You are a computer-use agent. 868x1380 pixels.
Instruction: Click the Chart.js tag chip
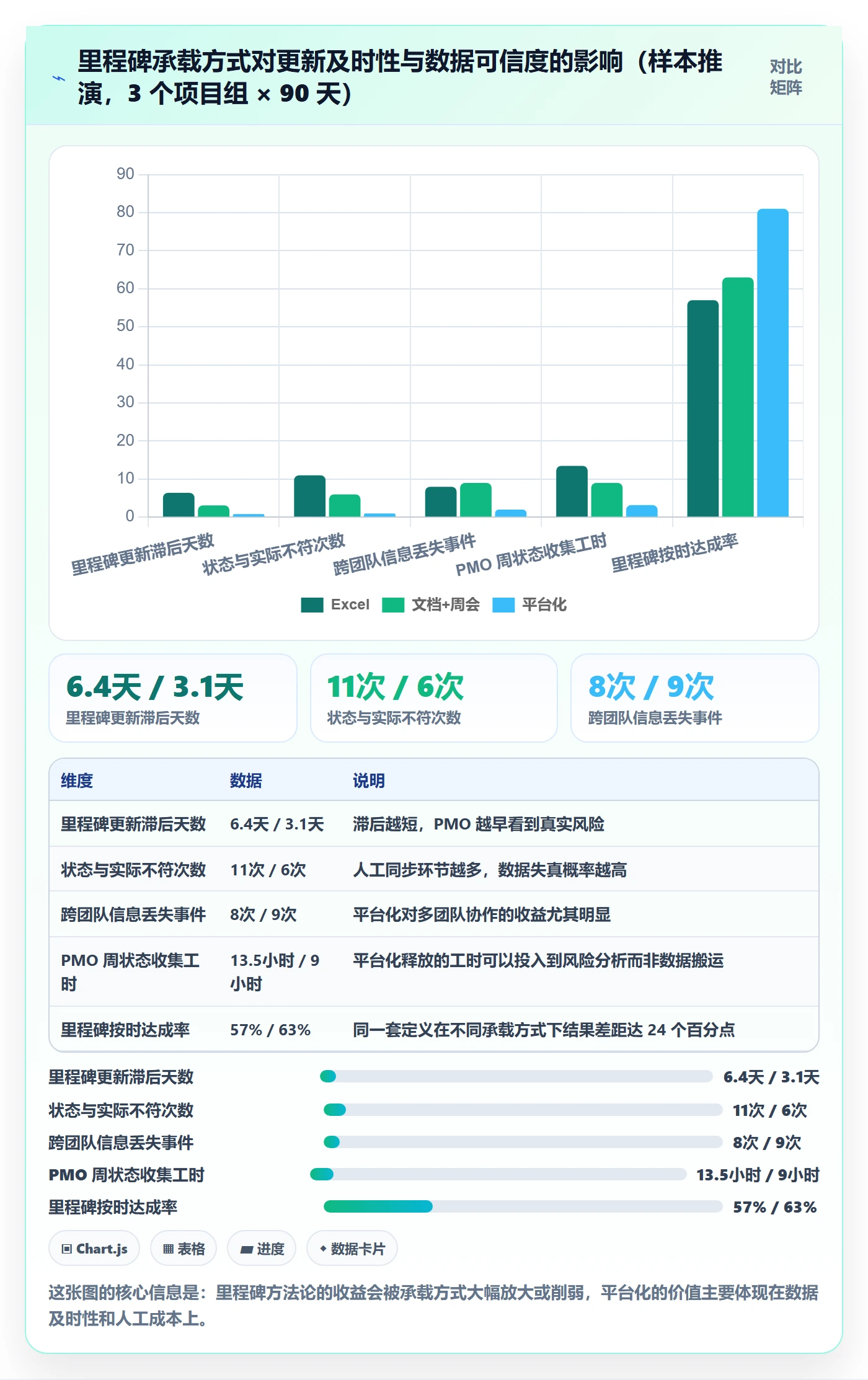pyautogui.click(x=94, y=1249)
